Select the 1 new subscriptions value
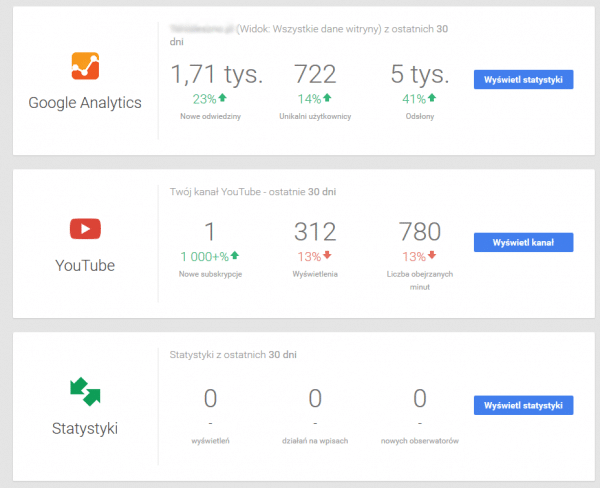This screenshot has height=488, width=600. [210, 232]
